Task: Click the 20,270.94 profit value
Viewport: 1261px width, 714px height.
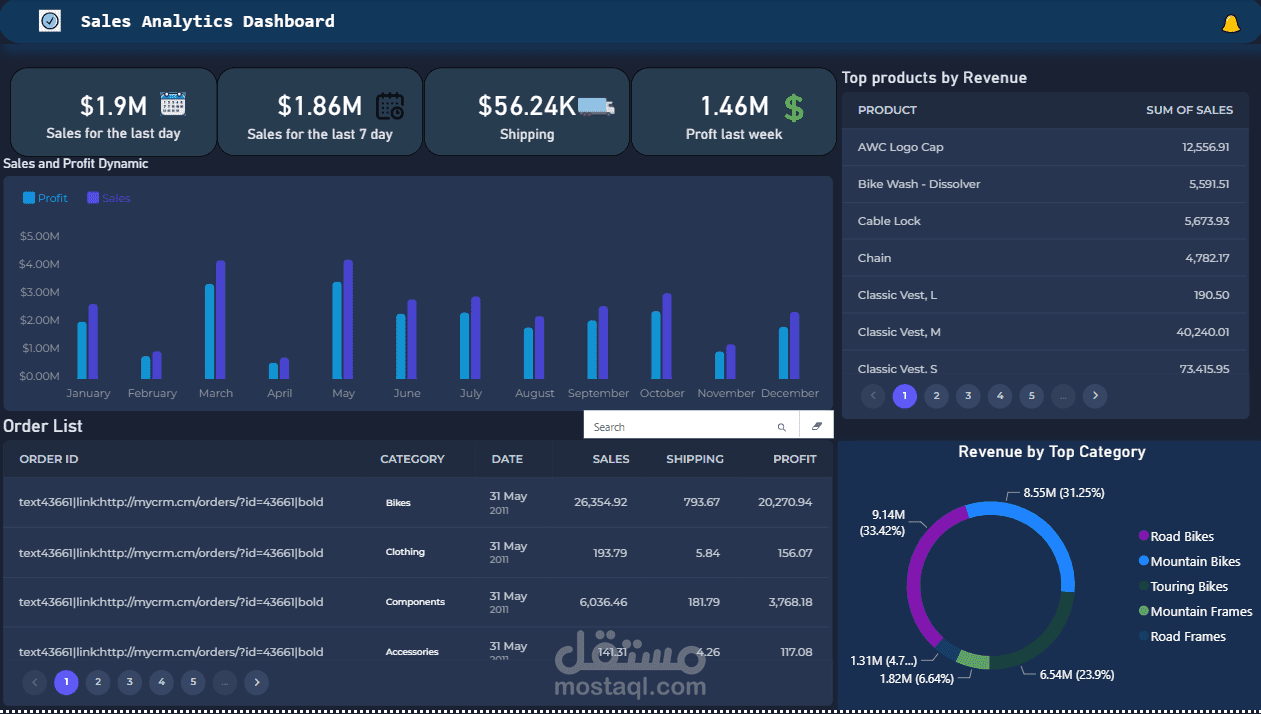Action: 785,502
